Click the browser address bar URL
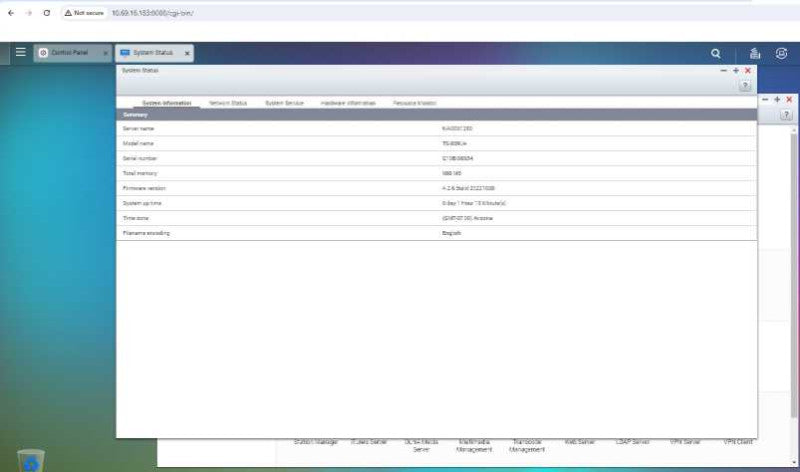The image size is (800, 472). 152,13
